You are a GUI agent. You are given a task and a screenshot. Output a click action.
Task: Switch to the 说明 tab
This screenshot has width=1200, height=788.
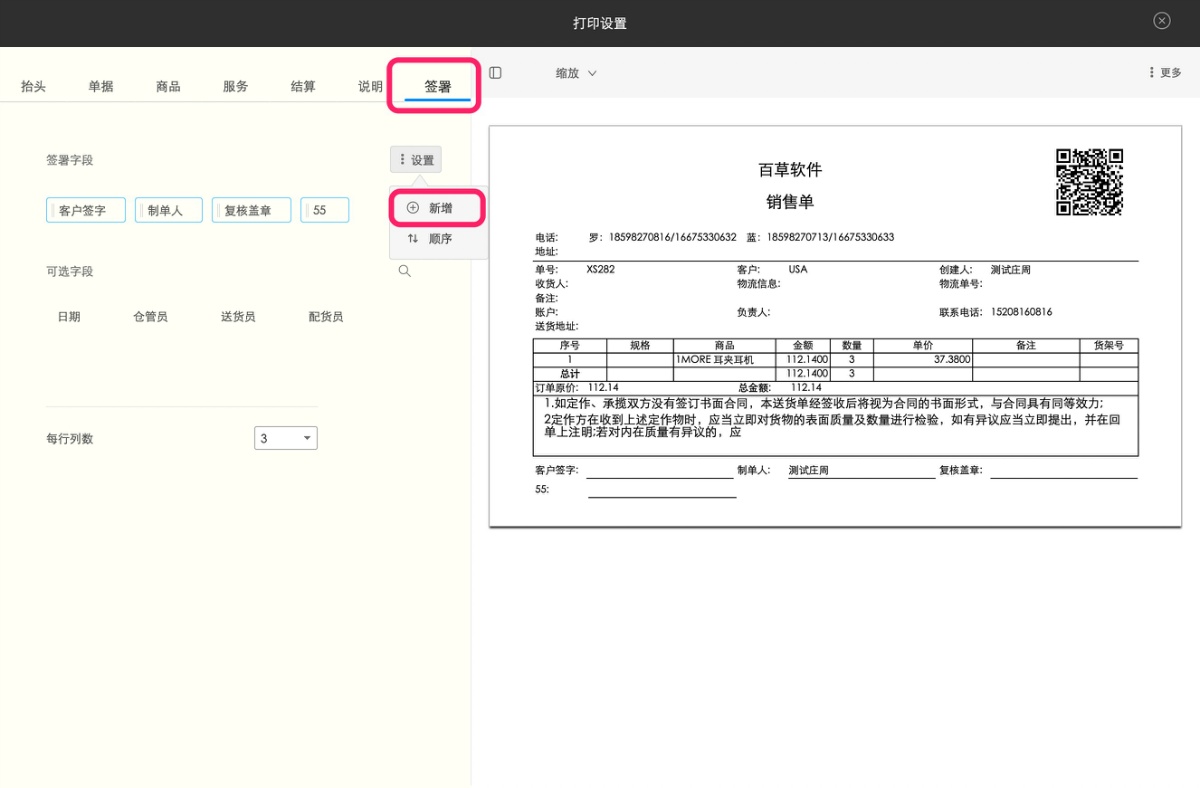click(371, 87)
